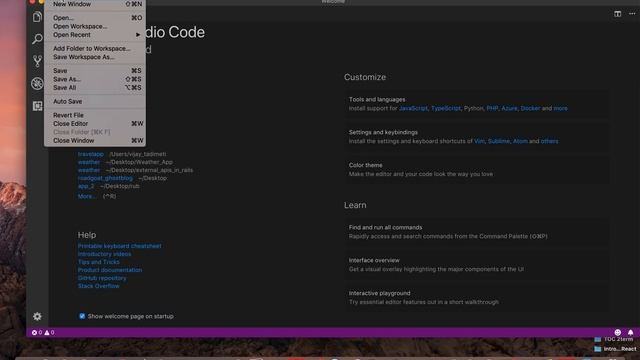640x360 pixels.
Task: Uncheck Show welcome page on startup
Action: tap(82, 316)
